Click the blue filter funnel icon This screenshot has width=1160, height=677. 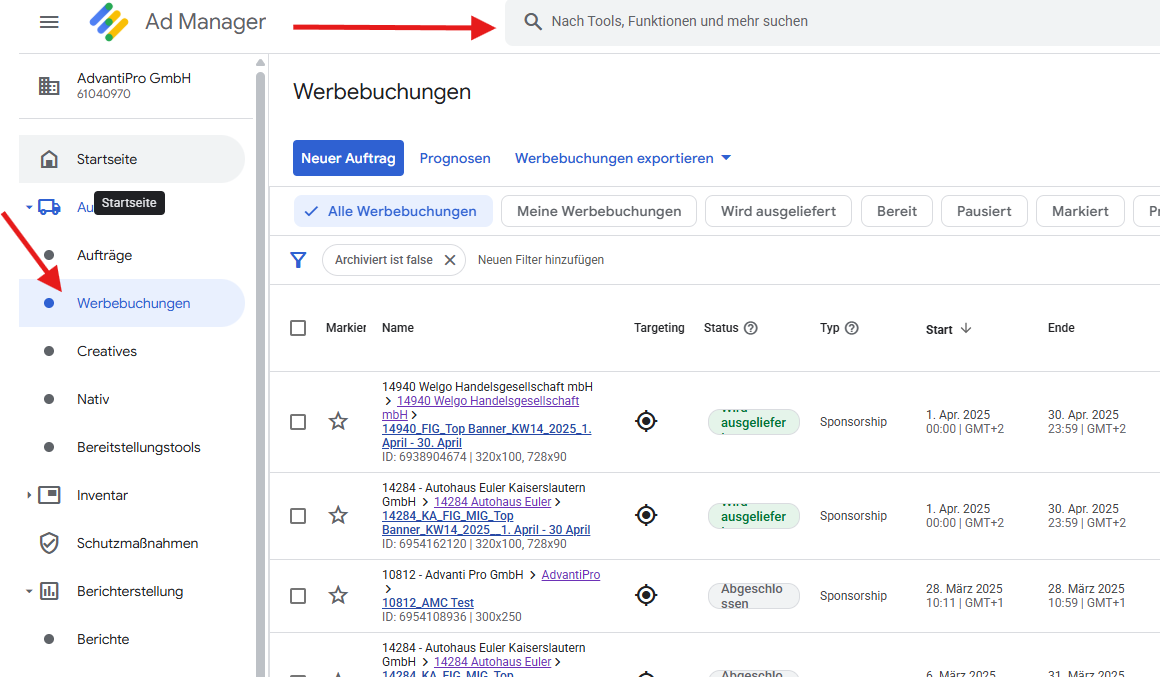click(298, 260)
